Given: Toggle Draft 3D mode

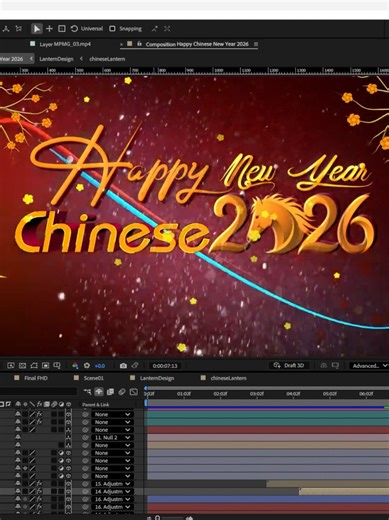Looking at the screenshot, I should tap(289, 365).
